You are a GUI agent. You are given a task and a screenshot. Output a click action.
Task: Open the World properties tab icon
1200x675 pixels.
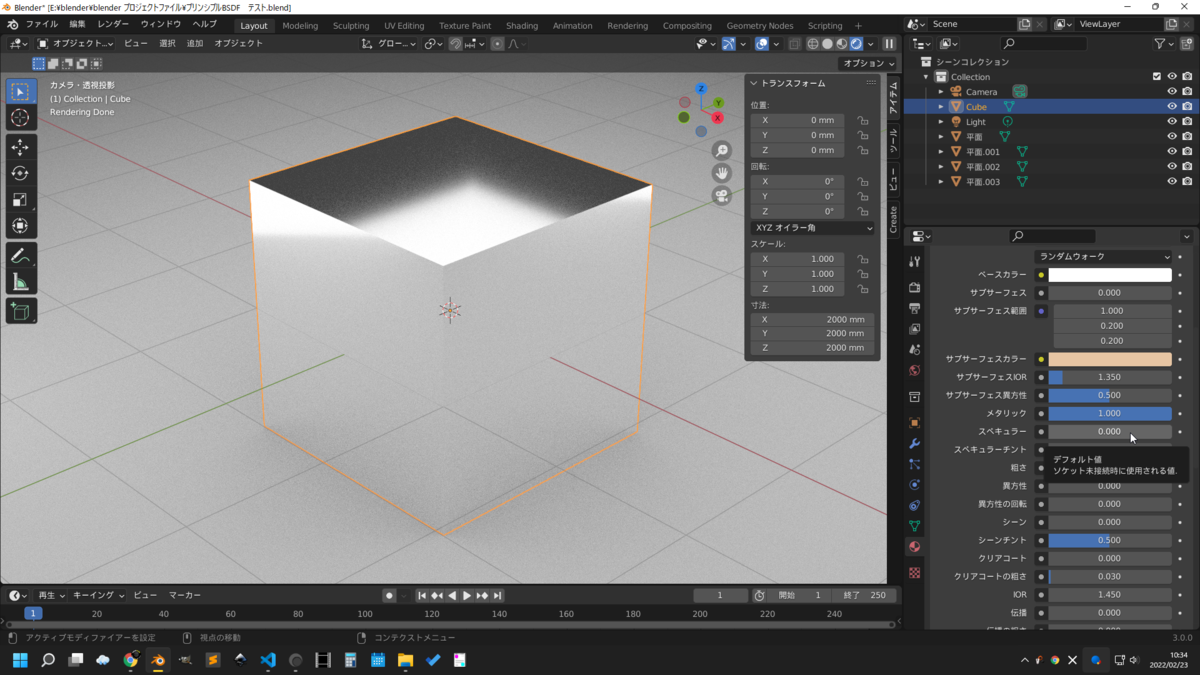(x=914, y=370)
